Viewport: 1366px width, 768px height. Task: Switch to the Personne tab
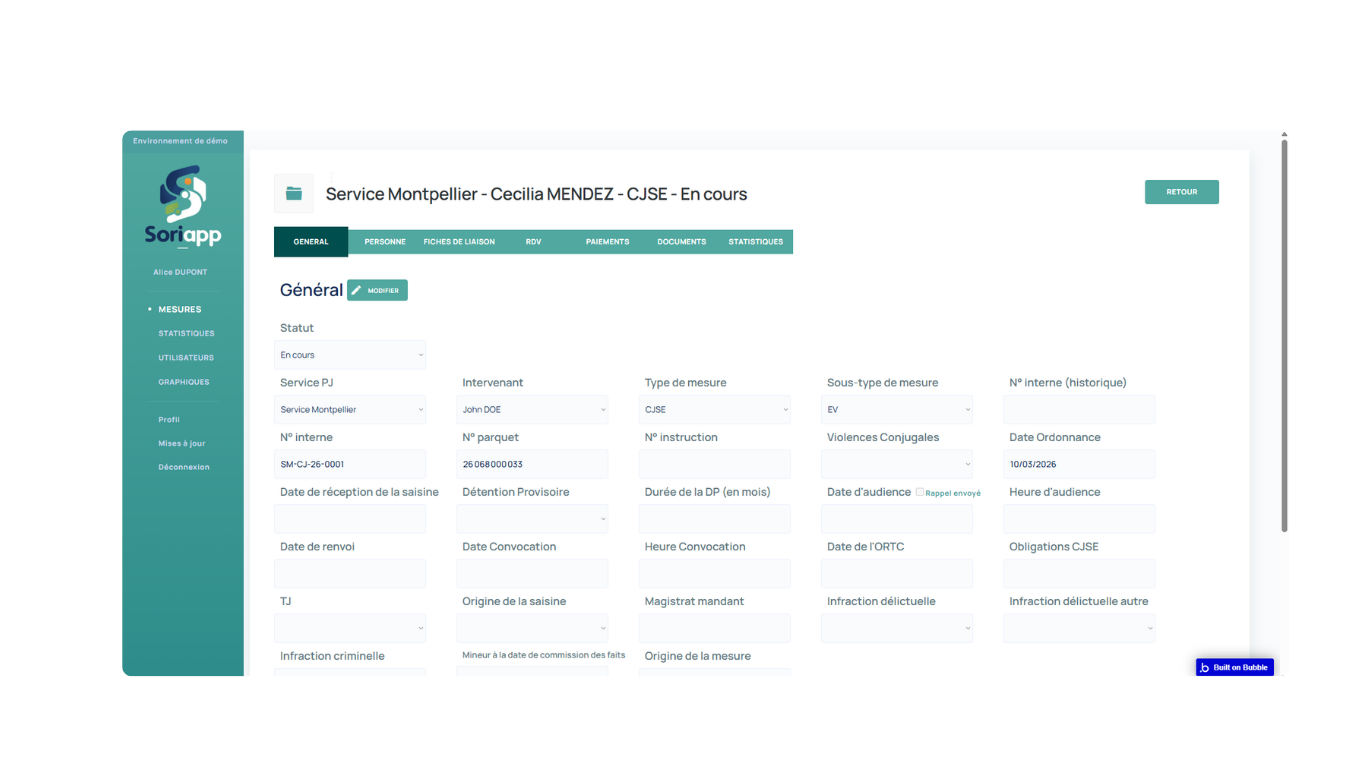pyautogui.click(x=385, y=242)
